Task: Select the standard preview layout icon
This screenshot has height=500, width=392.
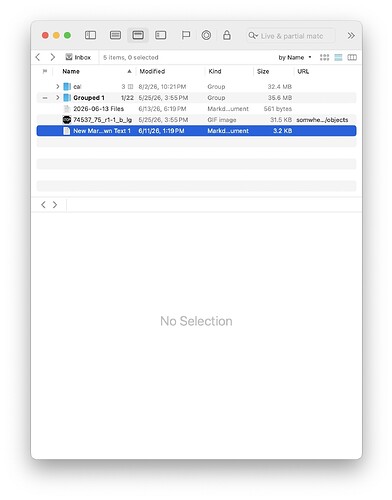Action: pyautogui.click(x=138, y=35)
